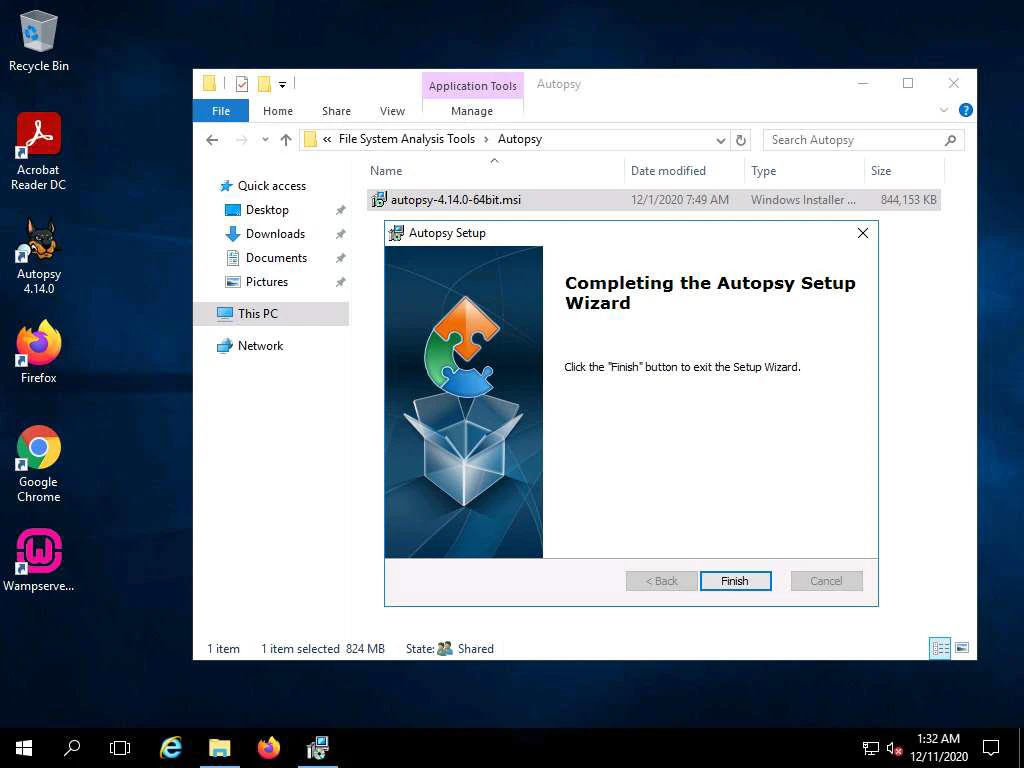
Task: Open the File menu tab
Action: [x=221, y=111]
